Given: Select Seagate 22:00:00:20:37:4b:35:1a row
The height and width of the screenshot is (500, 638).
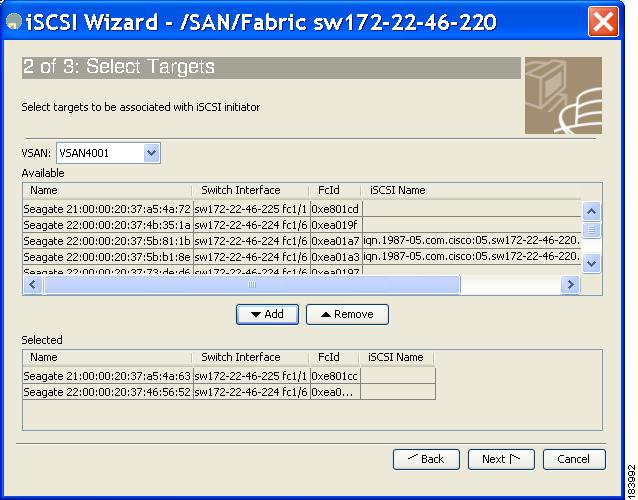Looking at the screenshot, I should pos(302,225).
